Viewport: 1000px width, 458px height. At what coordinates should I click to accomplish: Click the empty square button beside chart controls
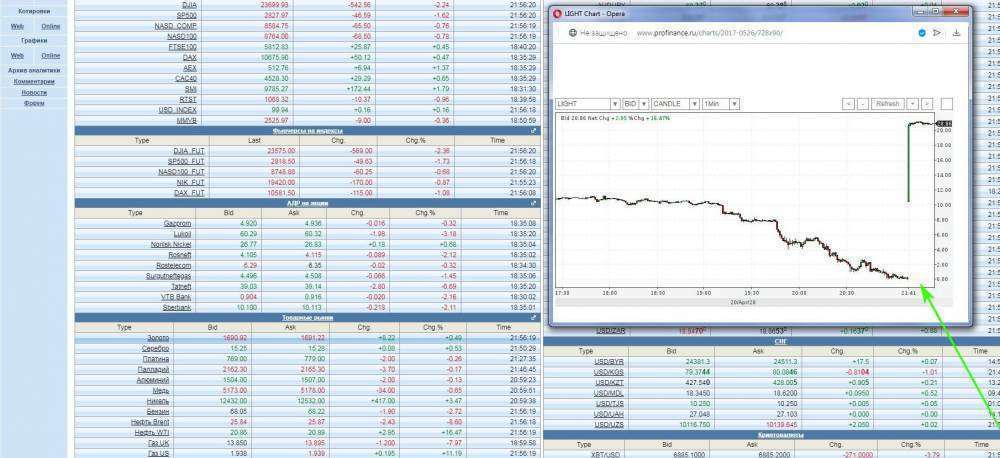click(x=946, y=103)
